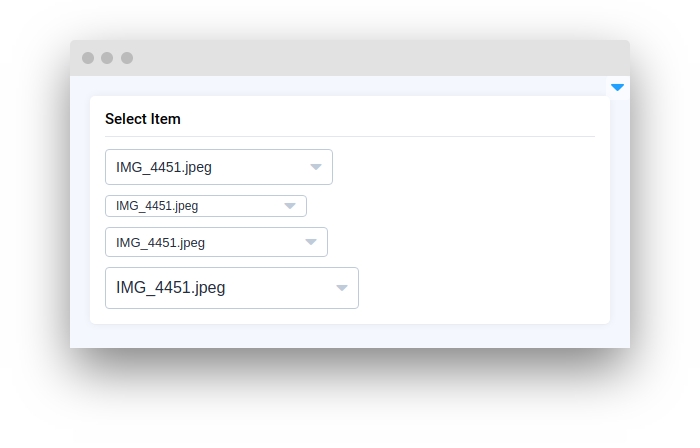Open the largest bottom IMG_4451.jpeg select box

pyautogui.click(x=232, y=288)
